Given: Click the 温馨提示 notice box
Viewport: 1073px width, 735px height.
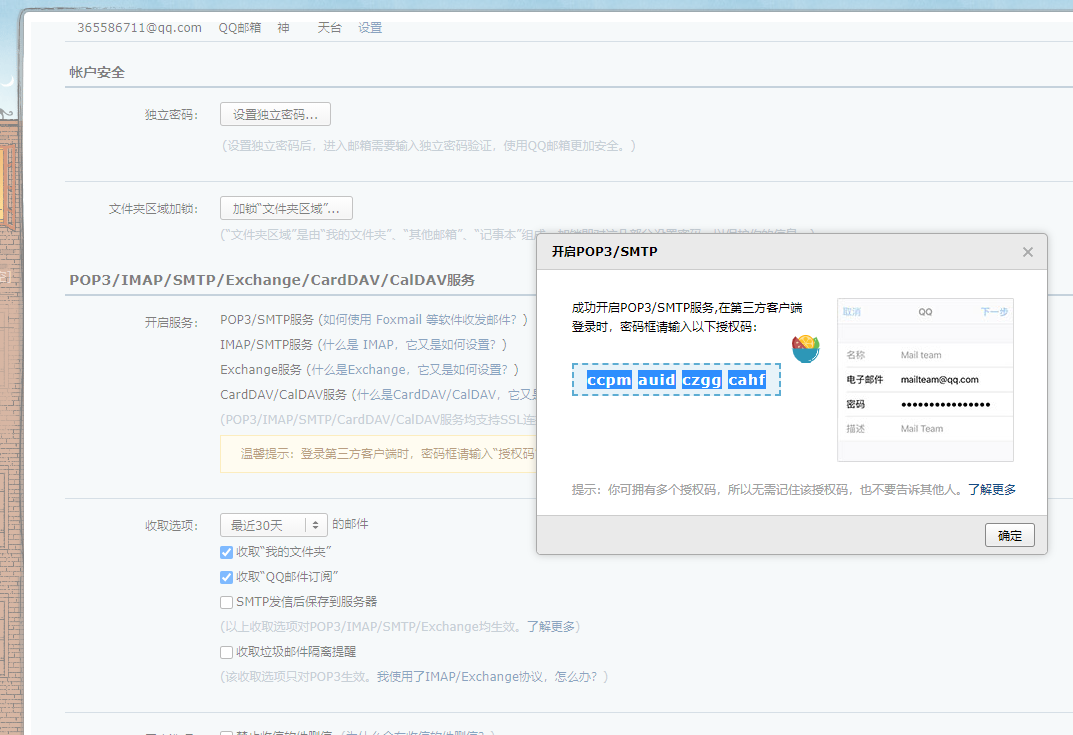Looking at the screenshot, I should point(378,454).
